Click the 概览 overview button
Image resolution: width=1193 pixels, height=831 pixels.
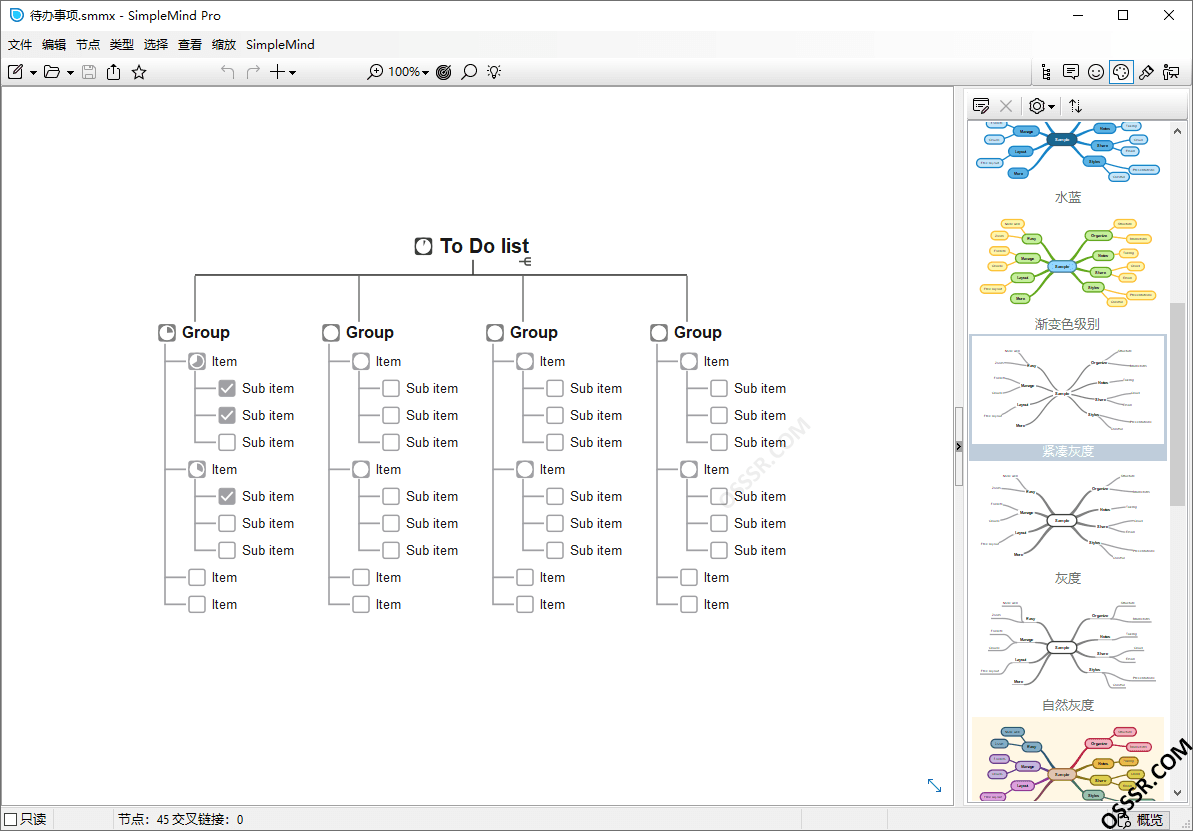tap(1139, 820)
